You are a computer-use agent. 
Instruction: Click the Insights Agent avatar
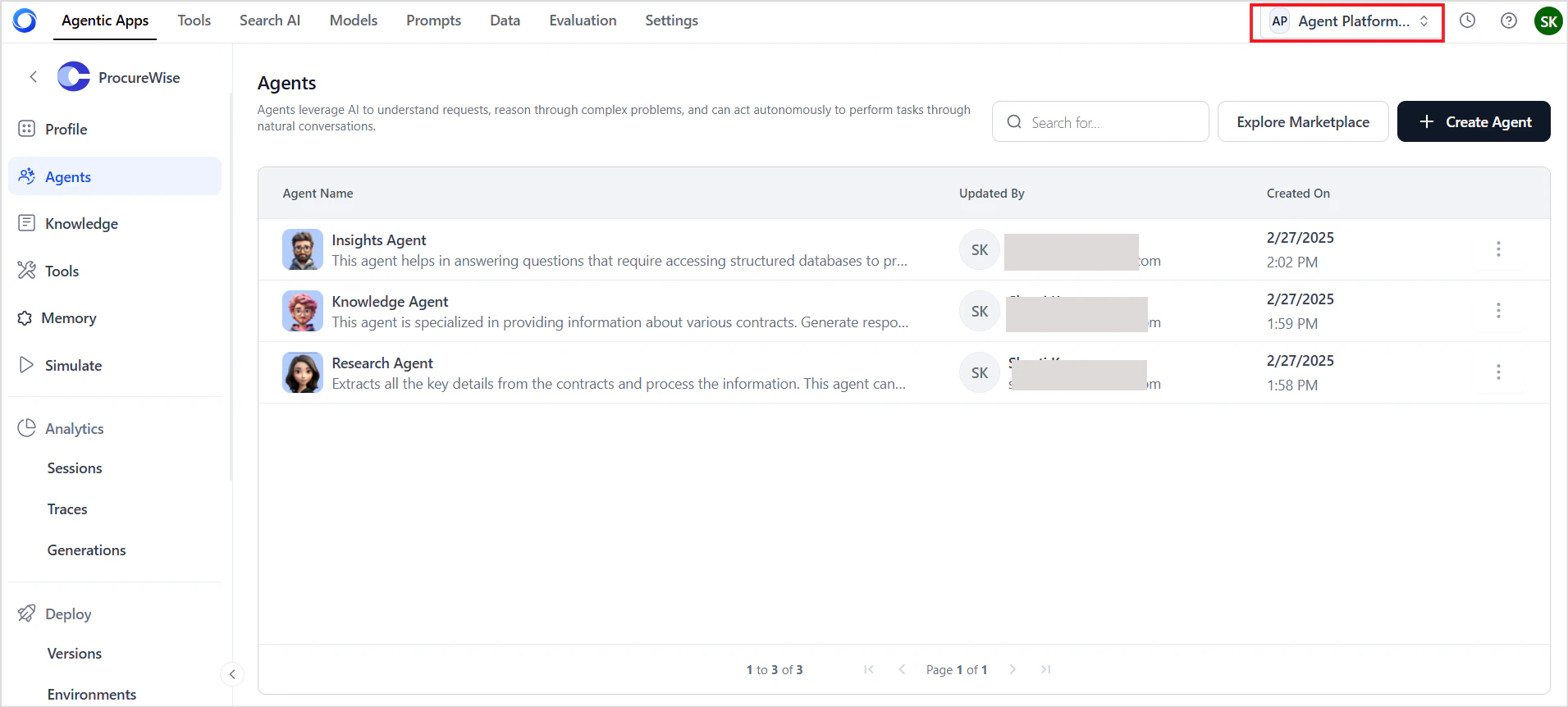[x=303, y=249]
